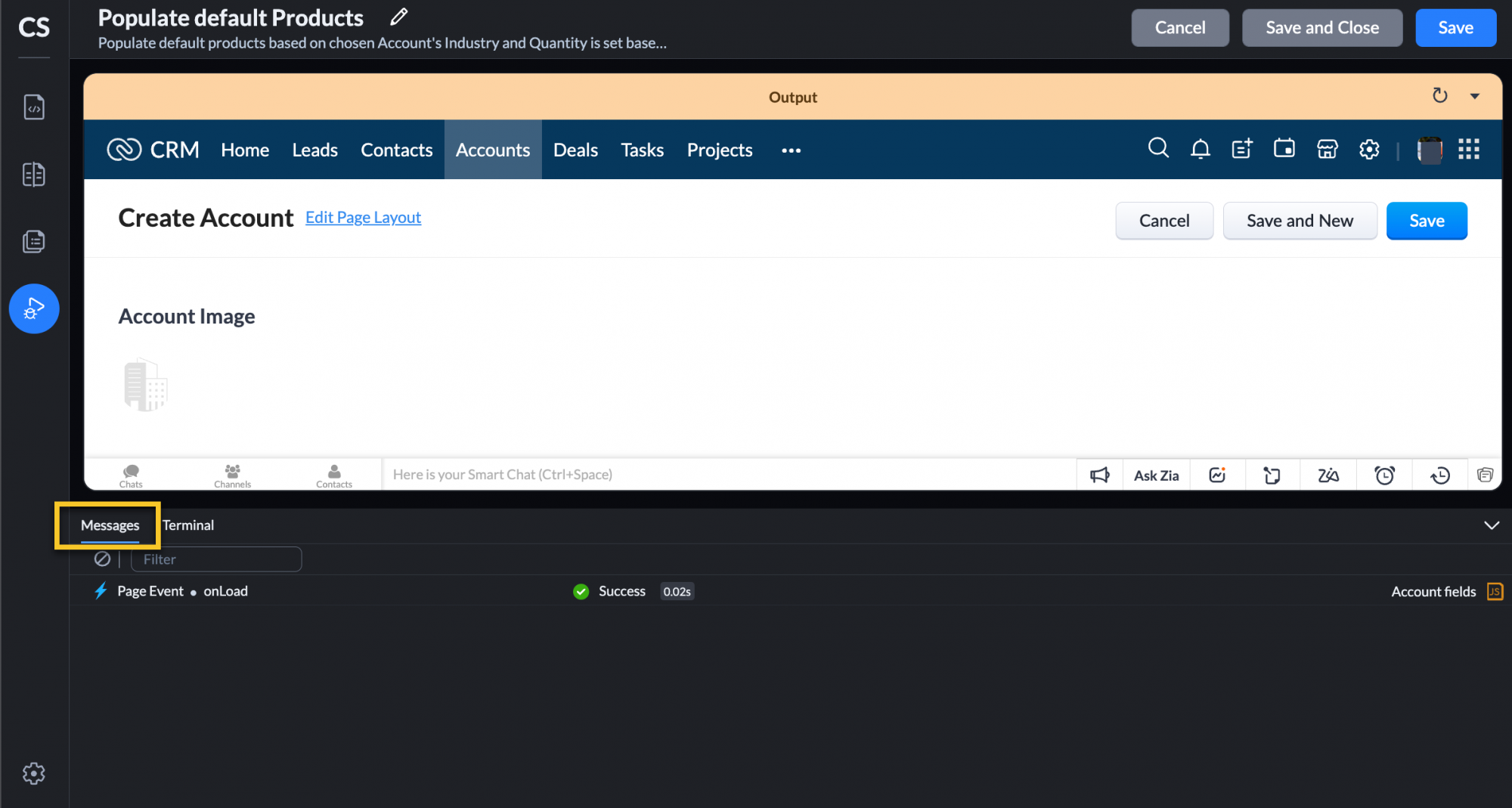The width and height of the screenshot is (1512, 808).
Task: Collapse the messages panel chevron
Action: [x=1491, y=525]
